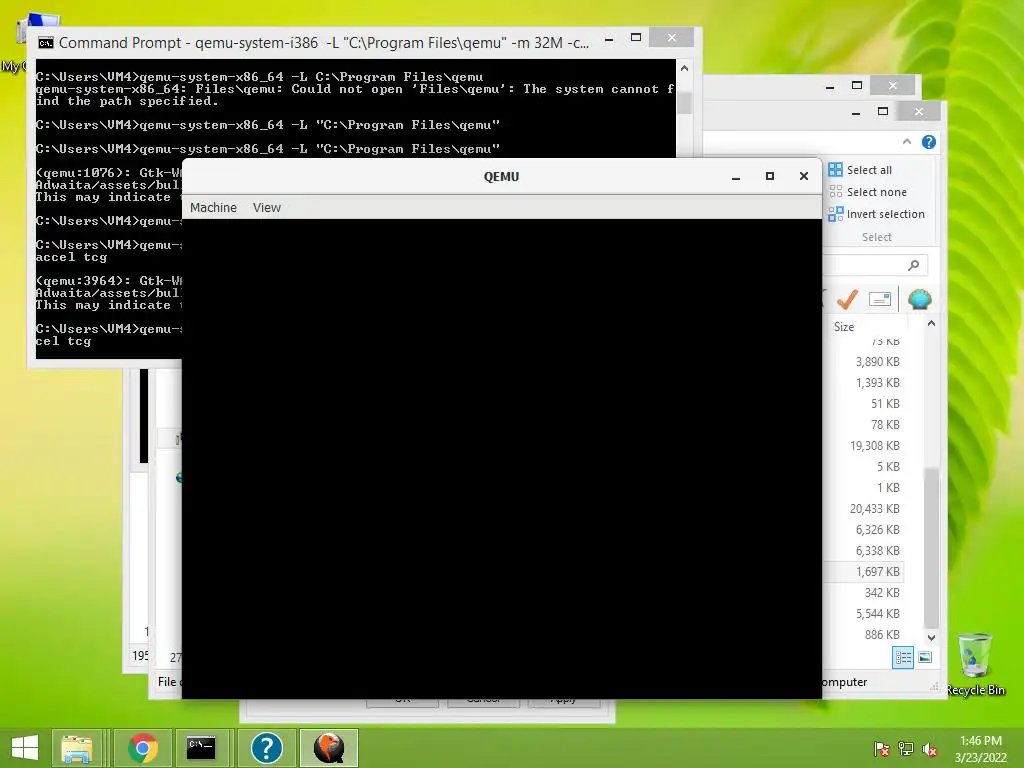Select the file row sized 6,326 KB
The width and height of the screenshot is (1024, 768).
point(864,530)
